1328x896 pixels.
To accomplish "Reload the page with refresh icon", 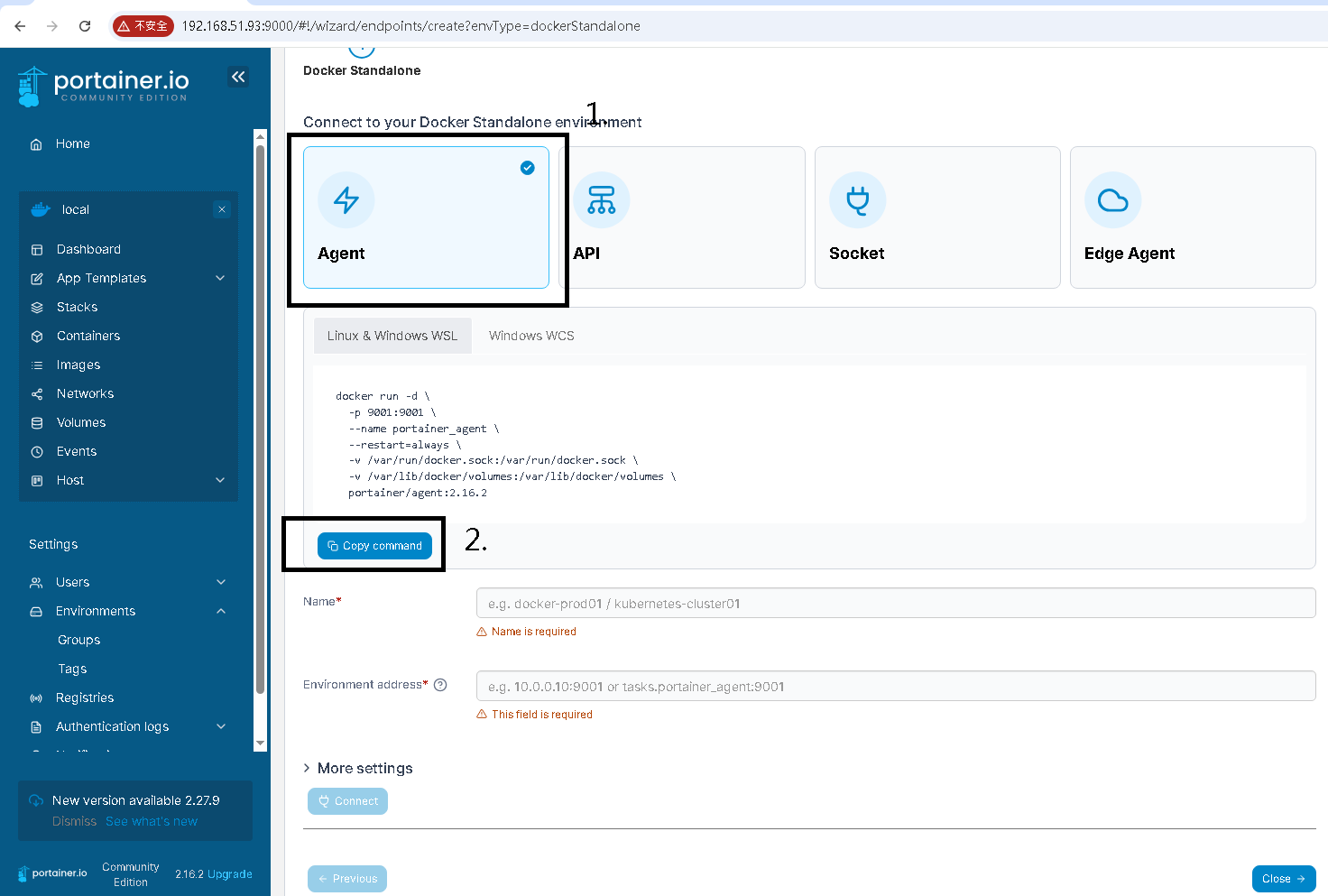I will pos(85,26).
